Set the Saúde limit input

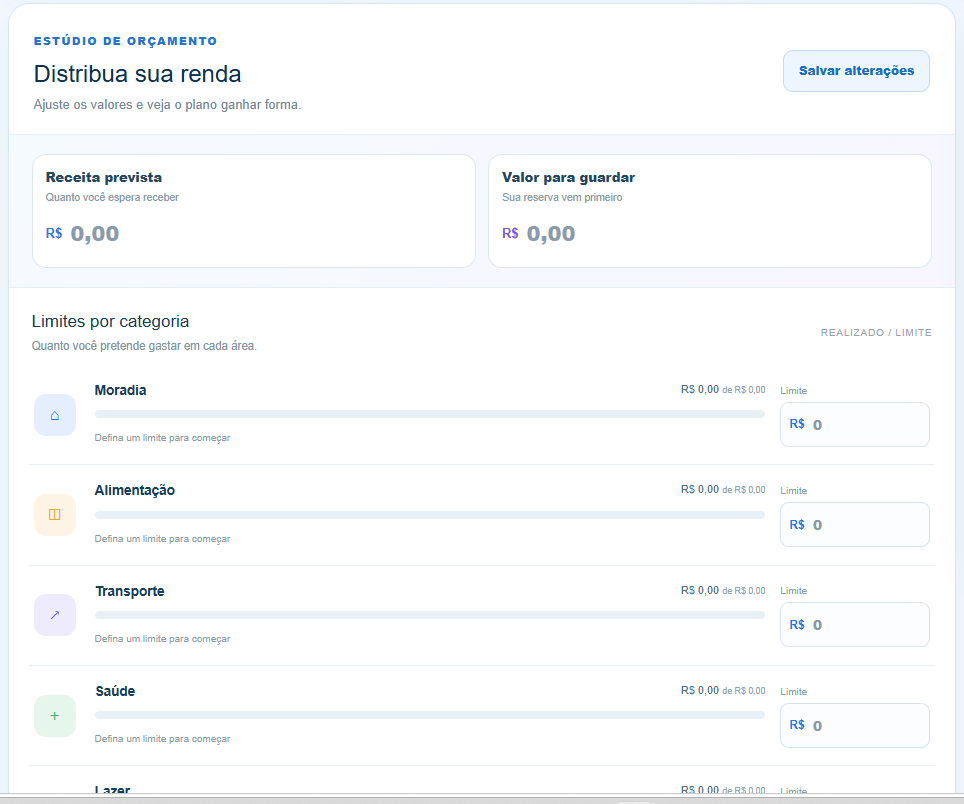855,725
